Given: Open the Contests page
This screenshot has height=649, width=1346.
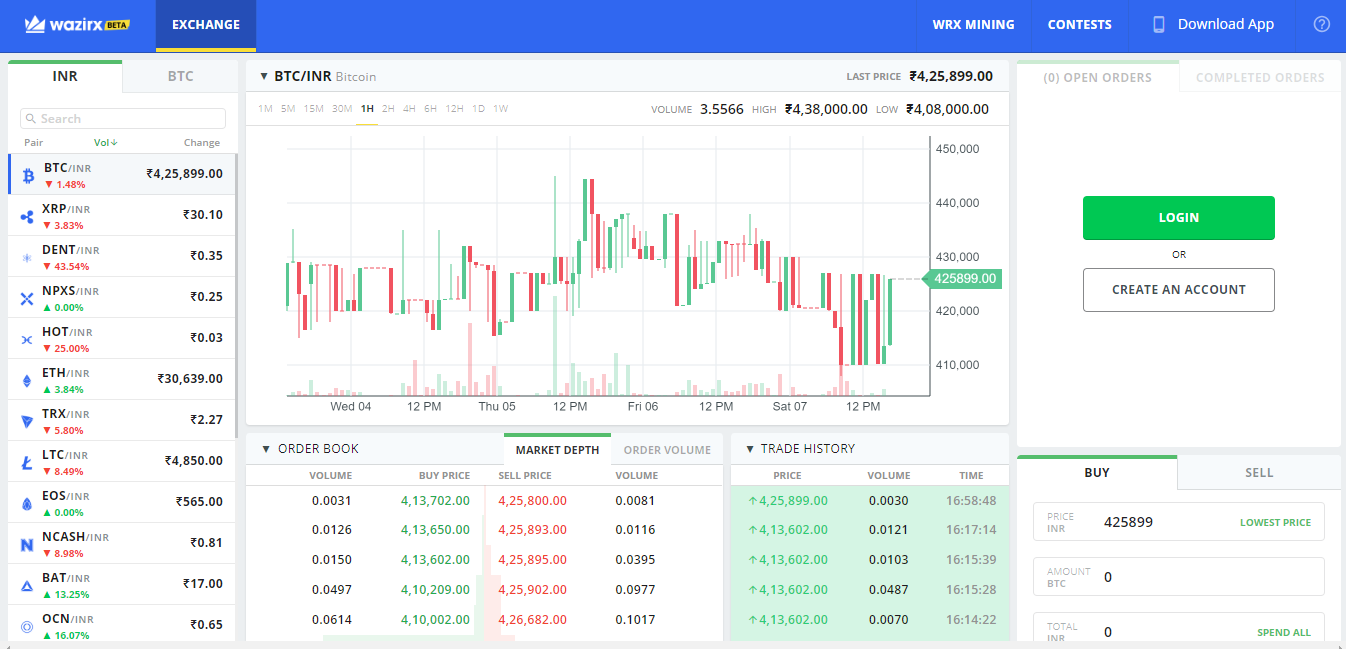Looking at the screenshot, I should click(x=1080, y=25).
